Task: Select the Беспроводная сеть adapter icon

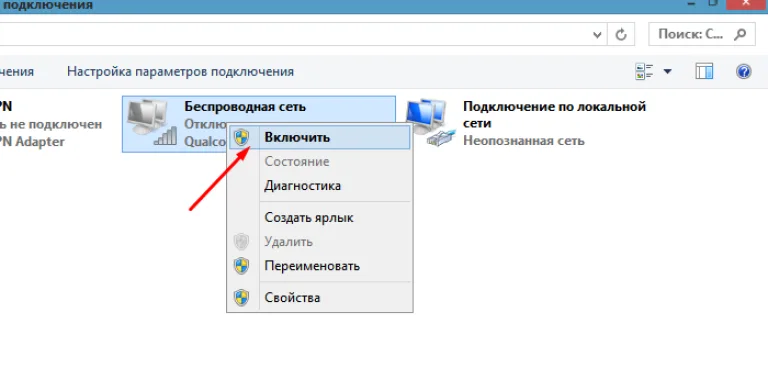Action: point(152,122)
